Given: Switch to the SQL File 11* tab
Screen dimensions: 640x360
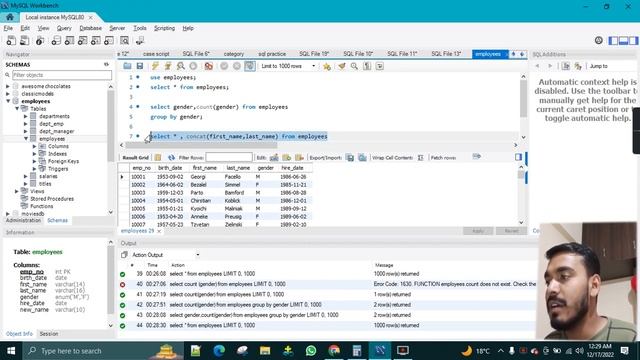Looking at the screenshot, I should (x=402, y=54).
